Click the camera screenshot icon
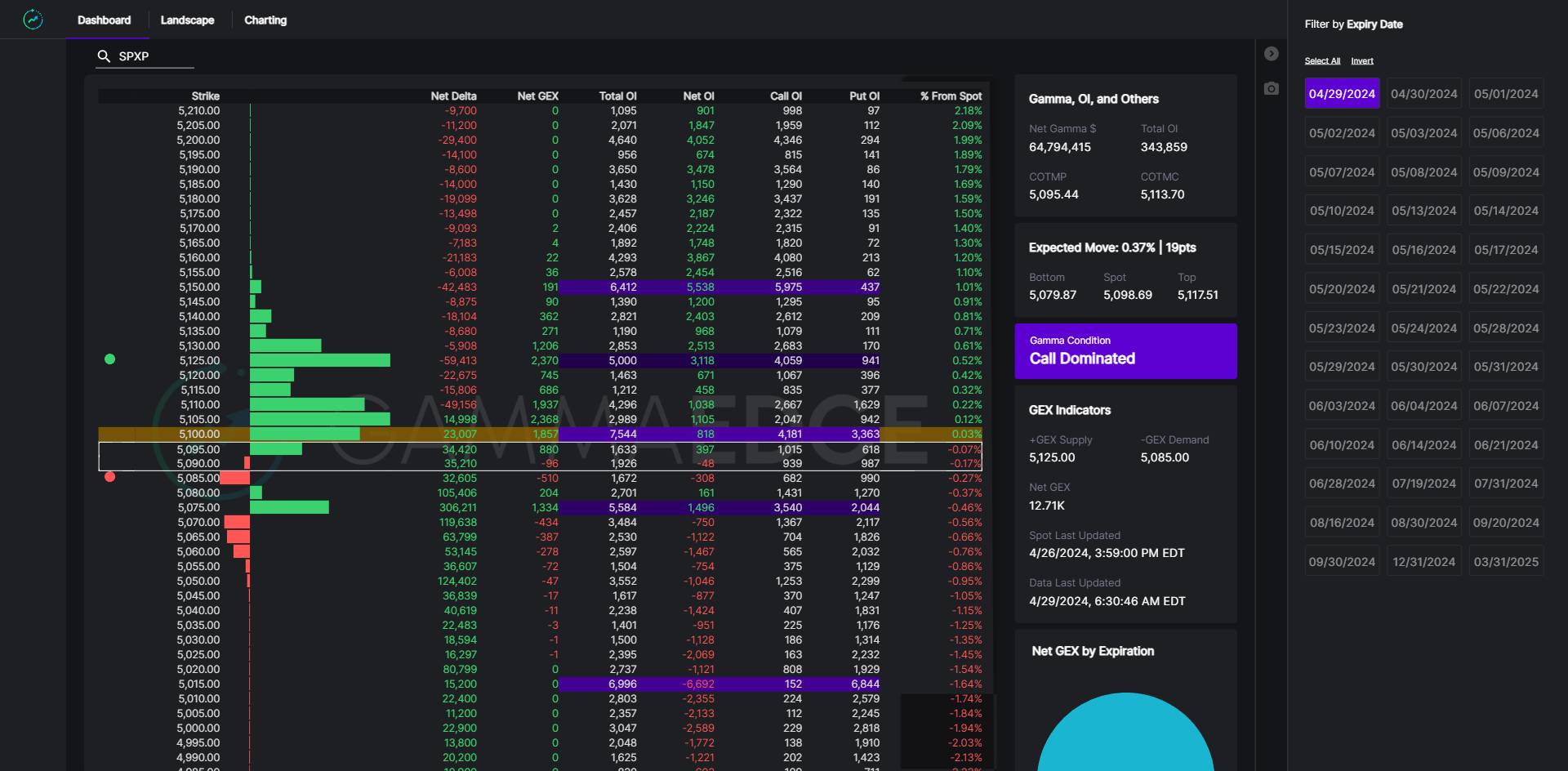Image resolution: width=1568 pixels, height=771 pixels. [x=1271, y=88]
